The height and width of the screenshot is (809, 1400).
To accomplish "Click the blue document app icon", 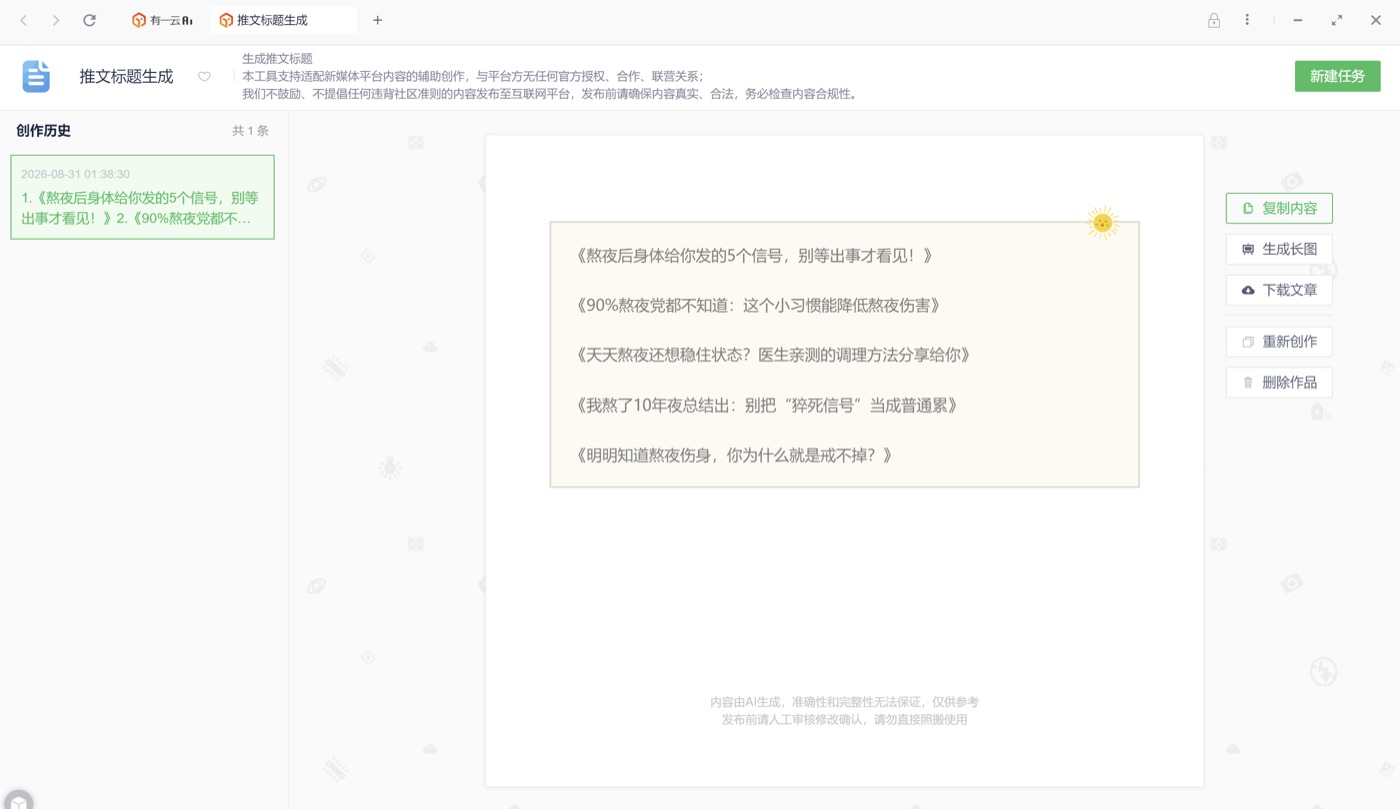I will (x=36, y=76).
